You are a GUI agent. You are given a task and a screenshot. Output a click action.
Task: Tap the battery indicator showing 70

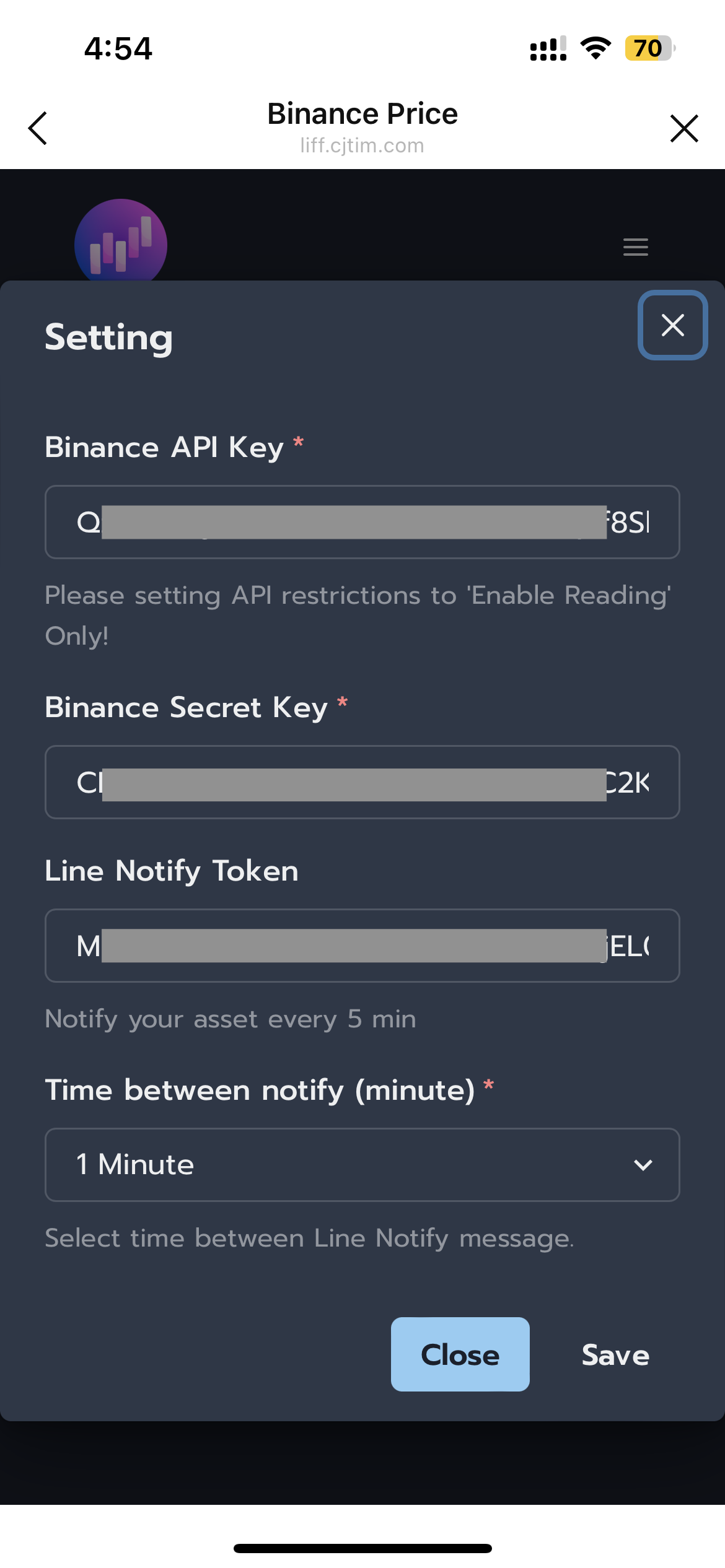click(x=648, y=48)
